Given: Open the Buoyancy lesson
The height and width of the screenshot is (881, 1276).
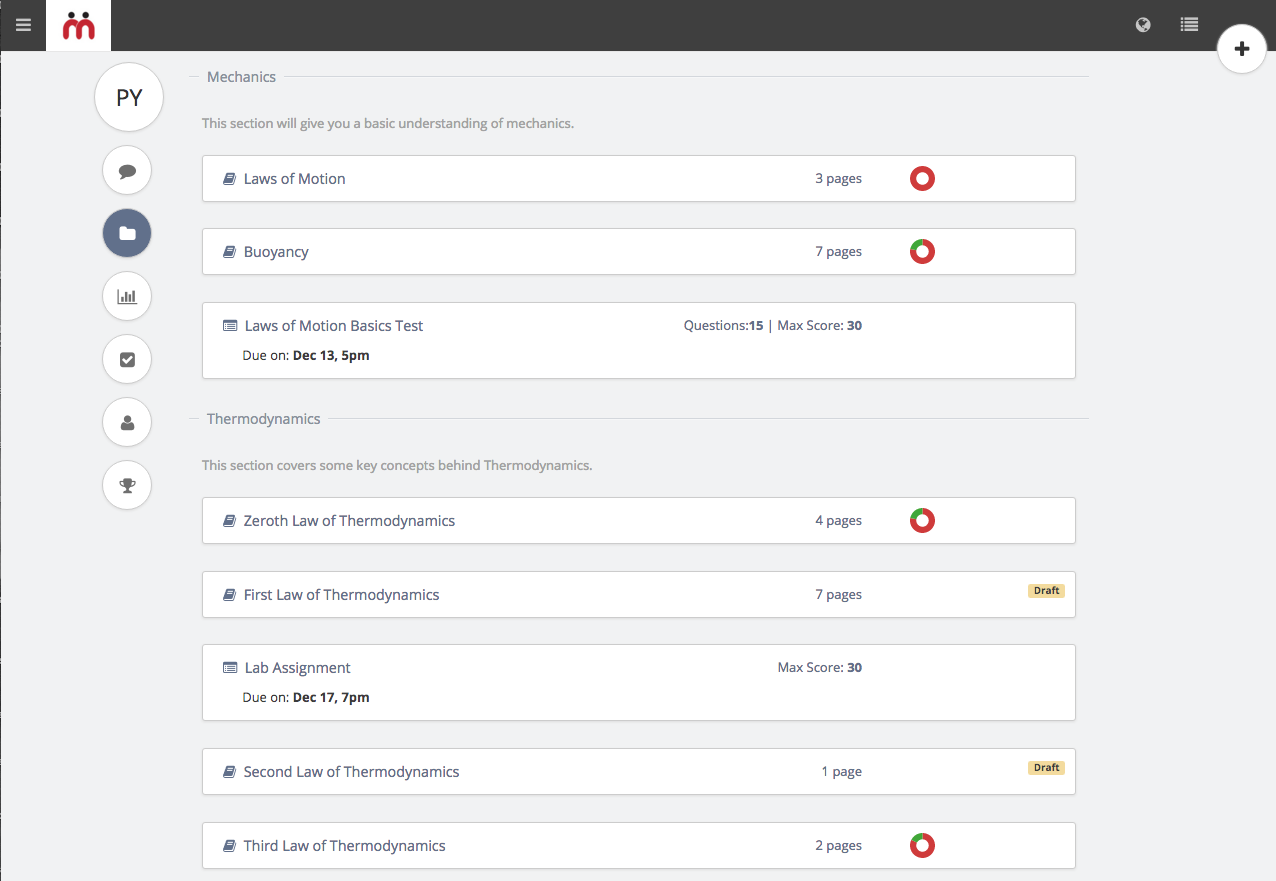Looking at the screenshot, I should (x=639, y=251).
